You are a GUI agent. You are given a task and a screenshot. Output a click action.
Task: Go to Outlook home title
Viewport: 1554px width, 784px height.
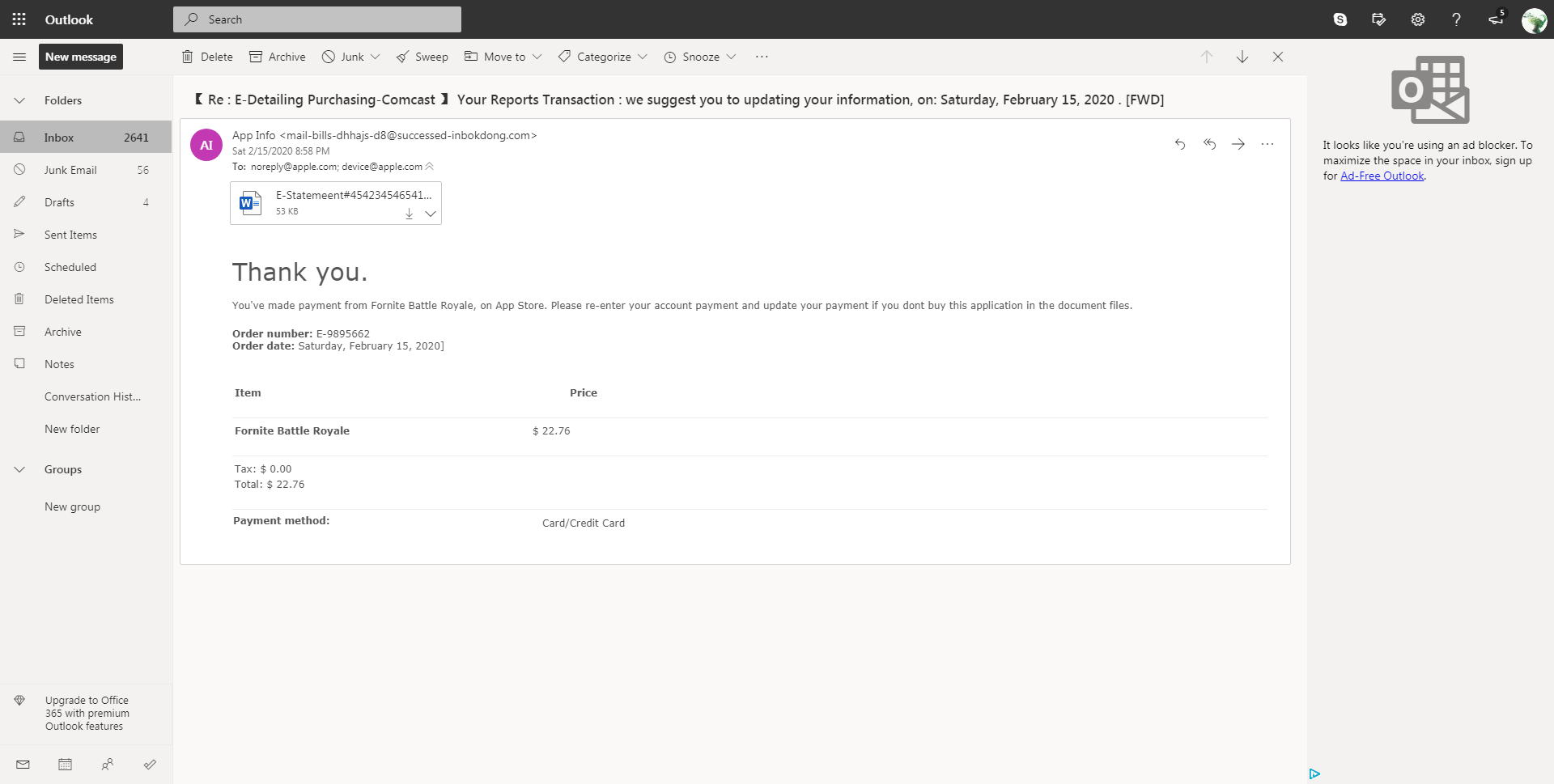pos(69,19)
